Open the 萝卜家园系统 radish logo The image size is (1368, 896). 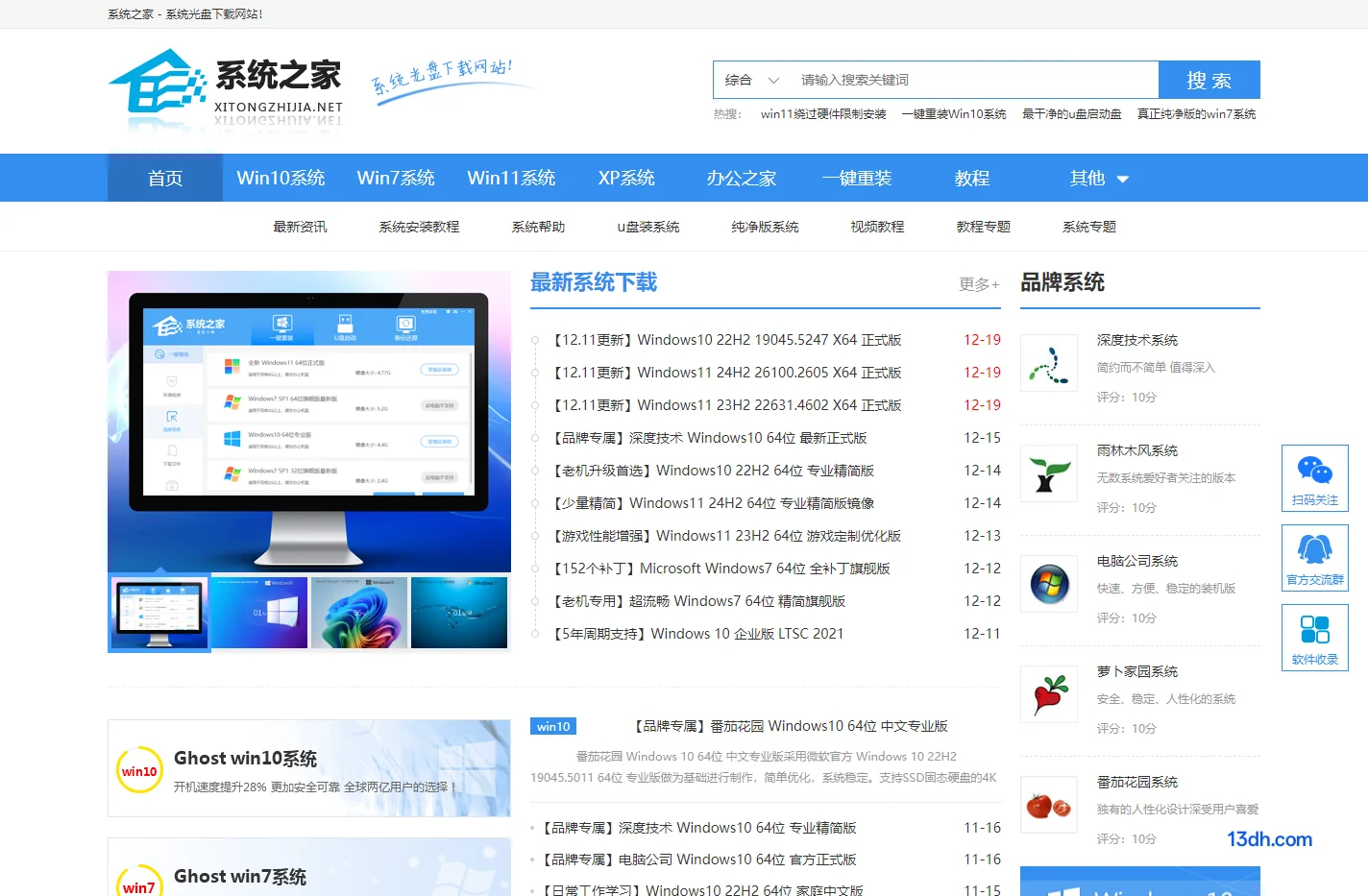1049,694
